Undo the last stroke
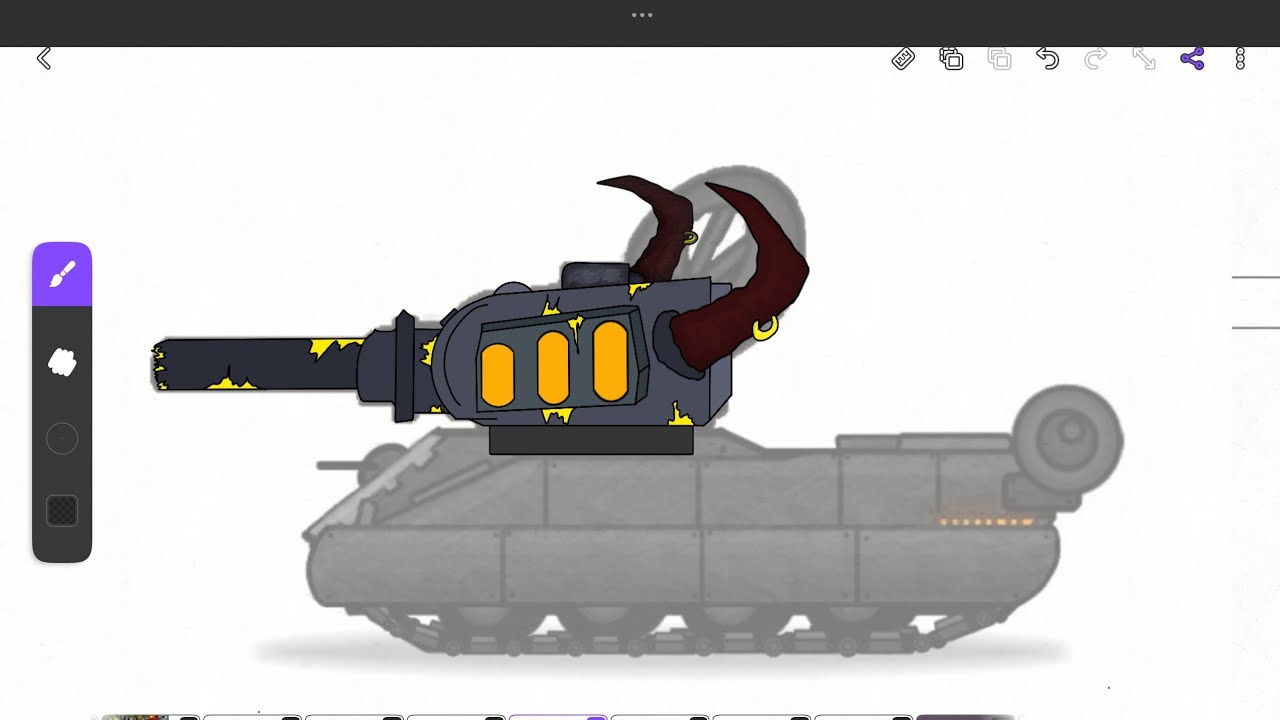The width and height of the screenshot is (1280, 720). (1047, 59)
